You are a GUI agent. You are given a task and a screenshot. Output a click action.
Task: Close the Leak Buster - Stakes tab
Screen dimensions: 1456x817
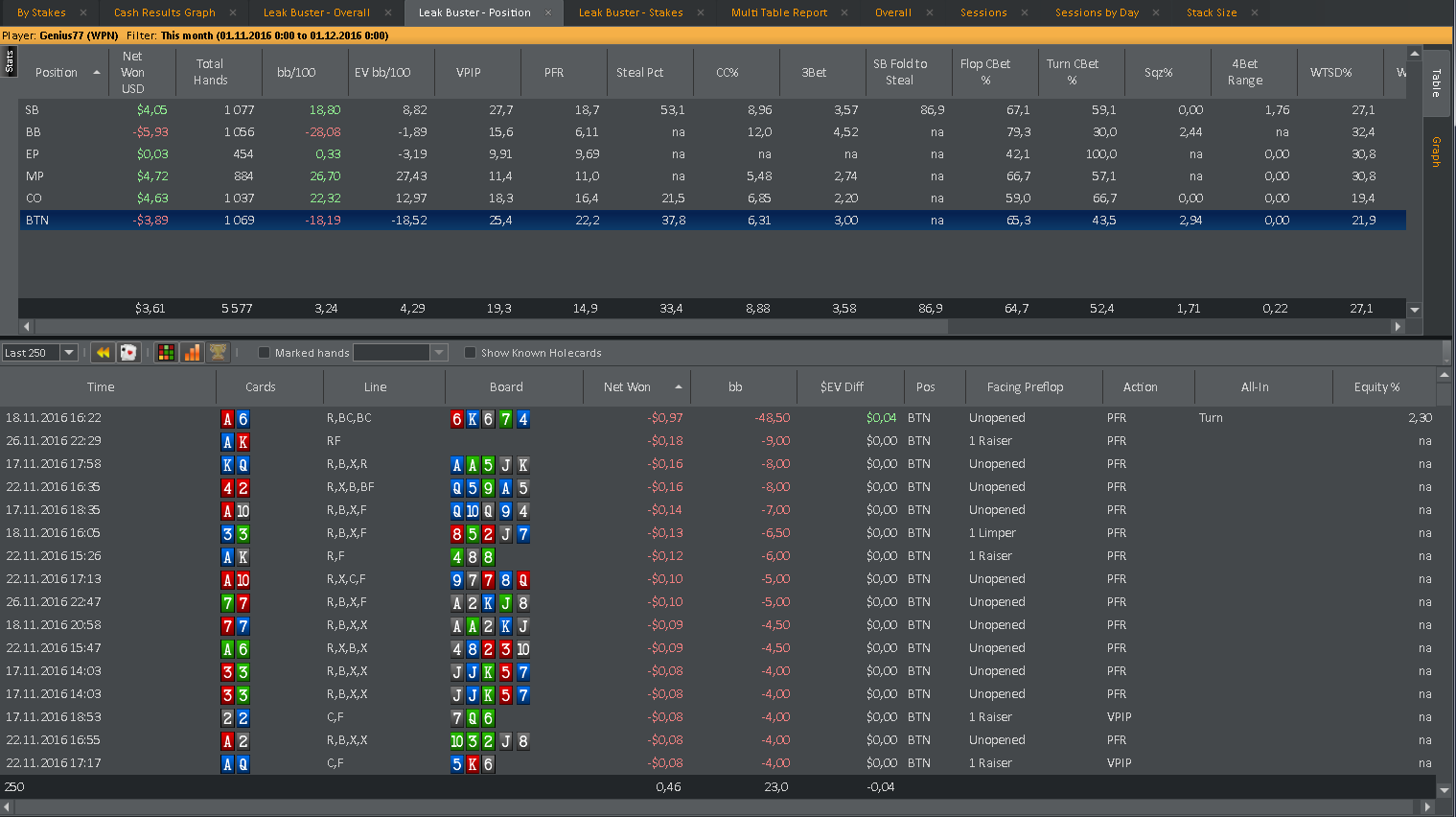tap(701, 12)
